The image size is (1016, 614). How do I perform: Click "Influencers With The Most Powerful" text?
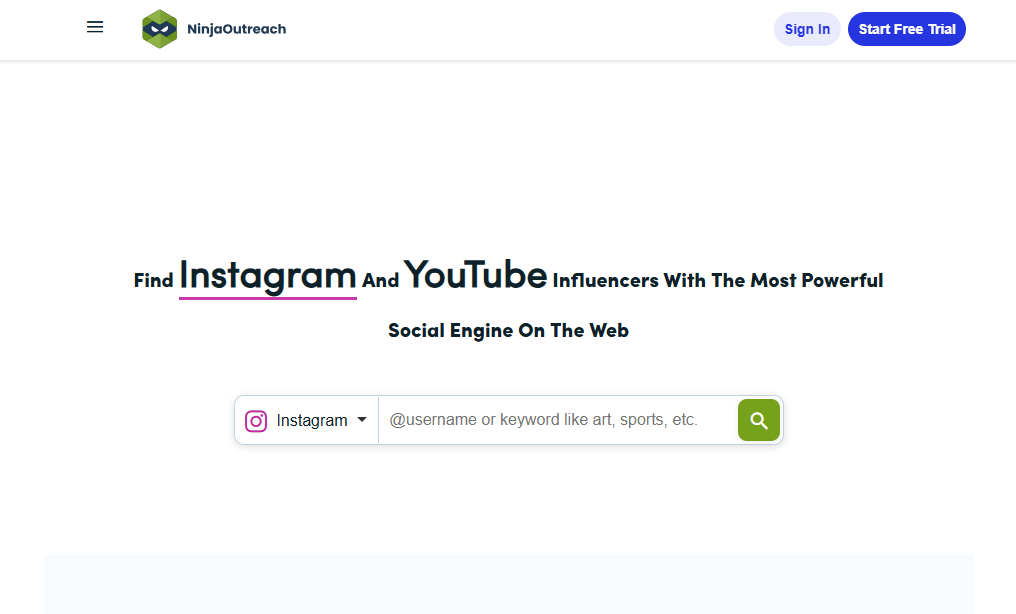click(717, 281)
